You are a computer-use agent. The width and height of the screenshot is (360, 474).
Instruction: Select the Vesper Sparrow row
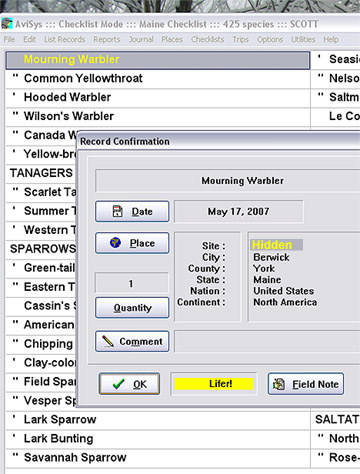(x=41, y=401)
